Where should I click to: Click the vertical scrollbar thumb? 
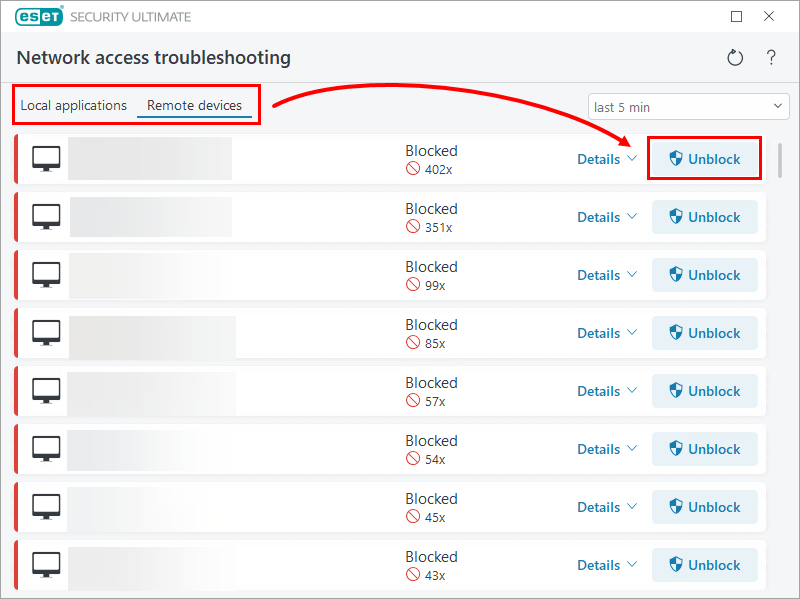click(x=781, y=160)
